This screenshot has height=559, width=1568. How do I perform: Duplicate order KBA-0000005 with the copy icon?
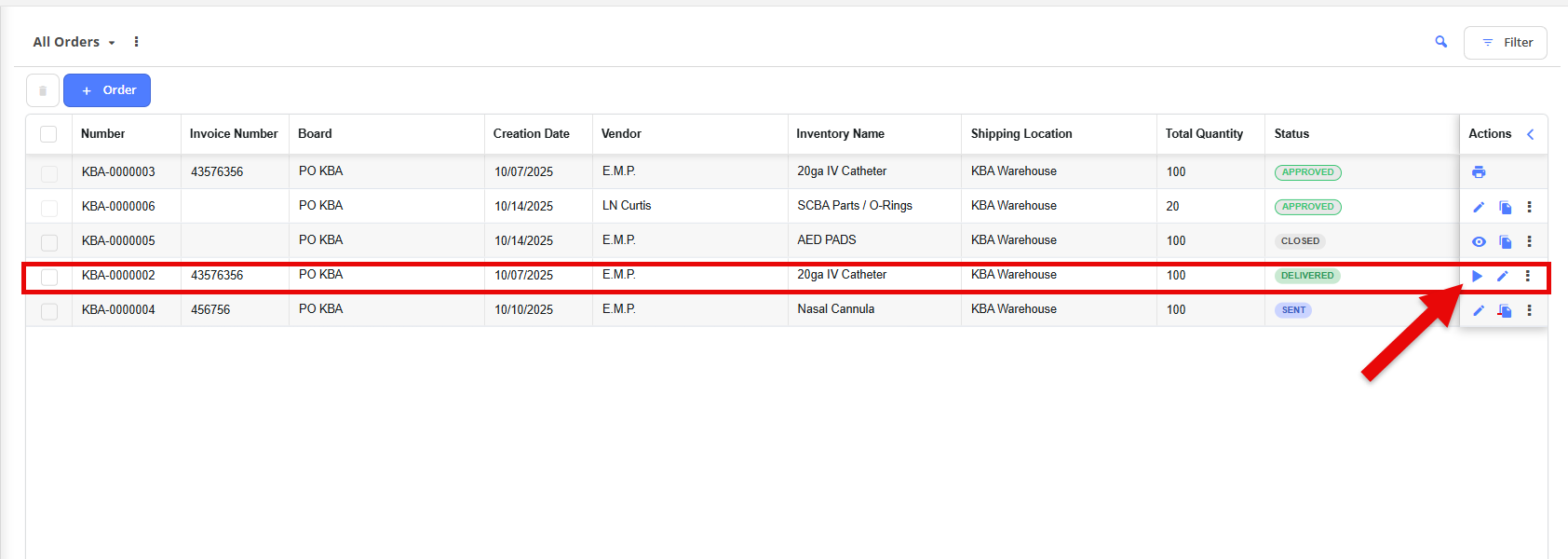coord(1505,241)
